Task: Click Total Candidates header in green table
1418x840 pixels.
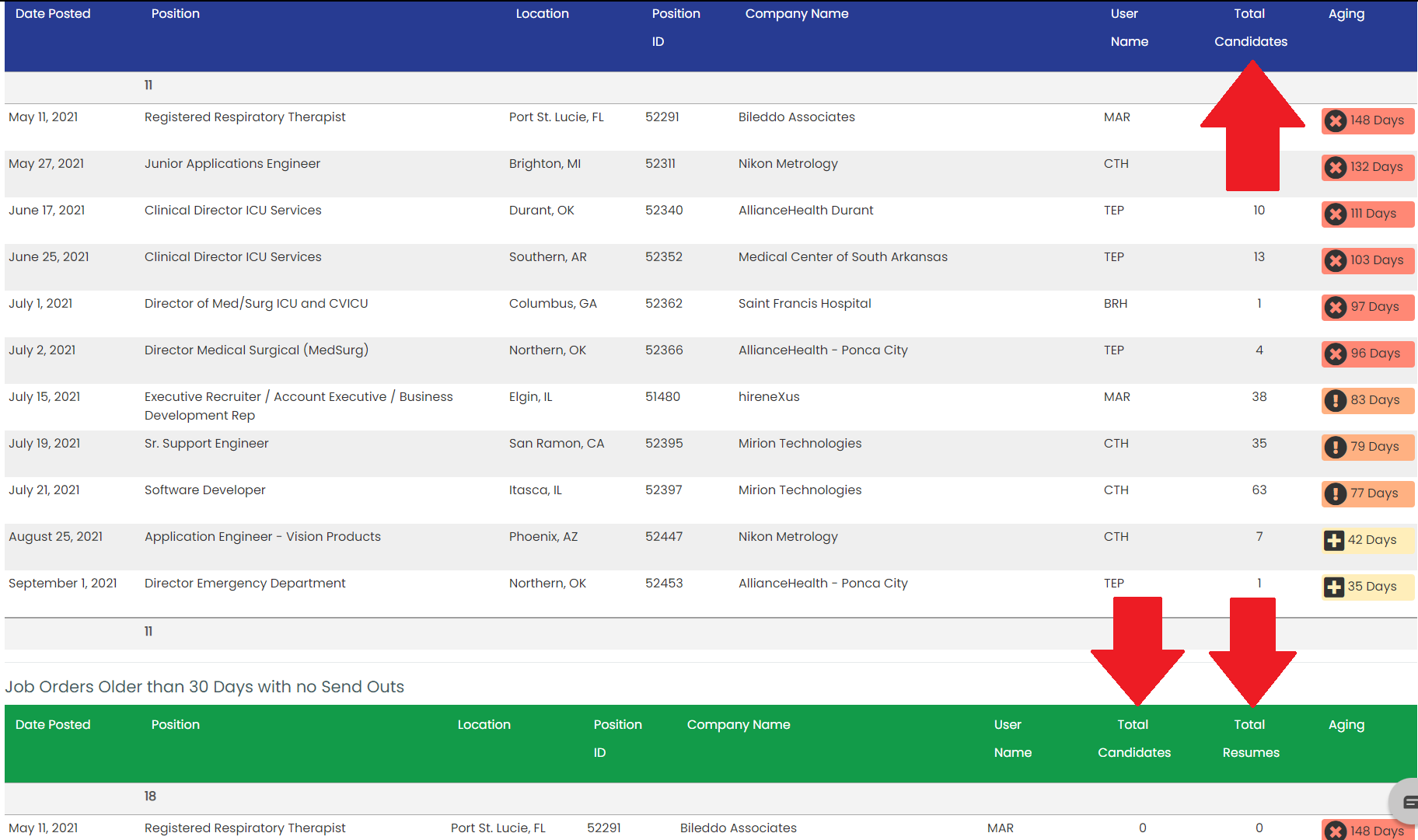Action: [x=1134, y=738]
